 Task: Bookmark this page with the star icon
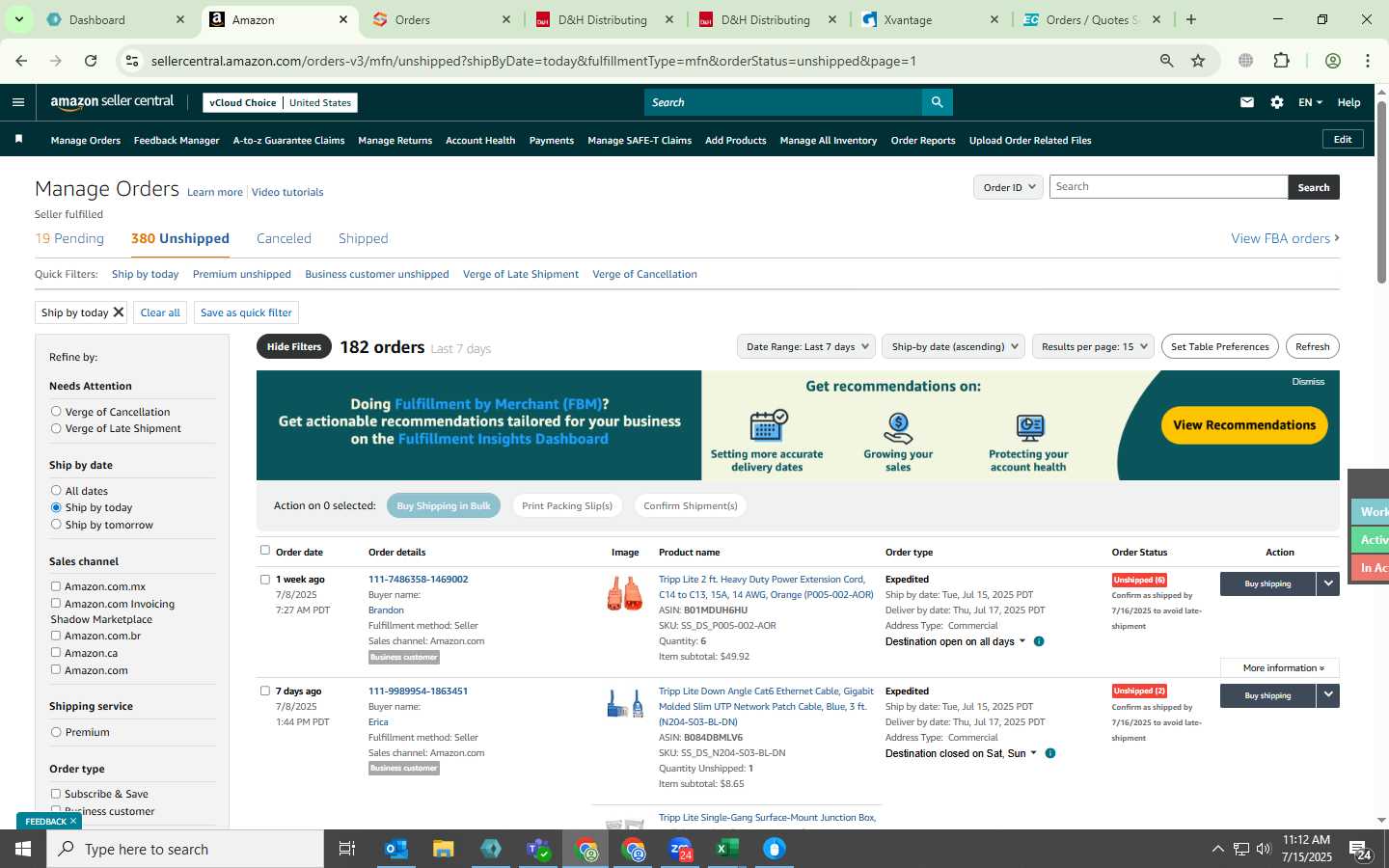tap(1198, 61)
